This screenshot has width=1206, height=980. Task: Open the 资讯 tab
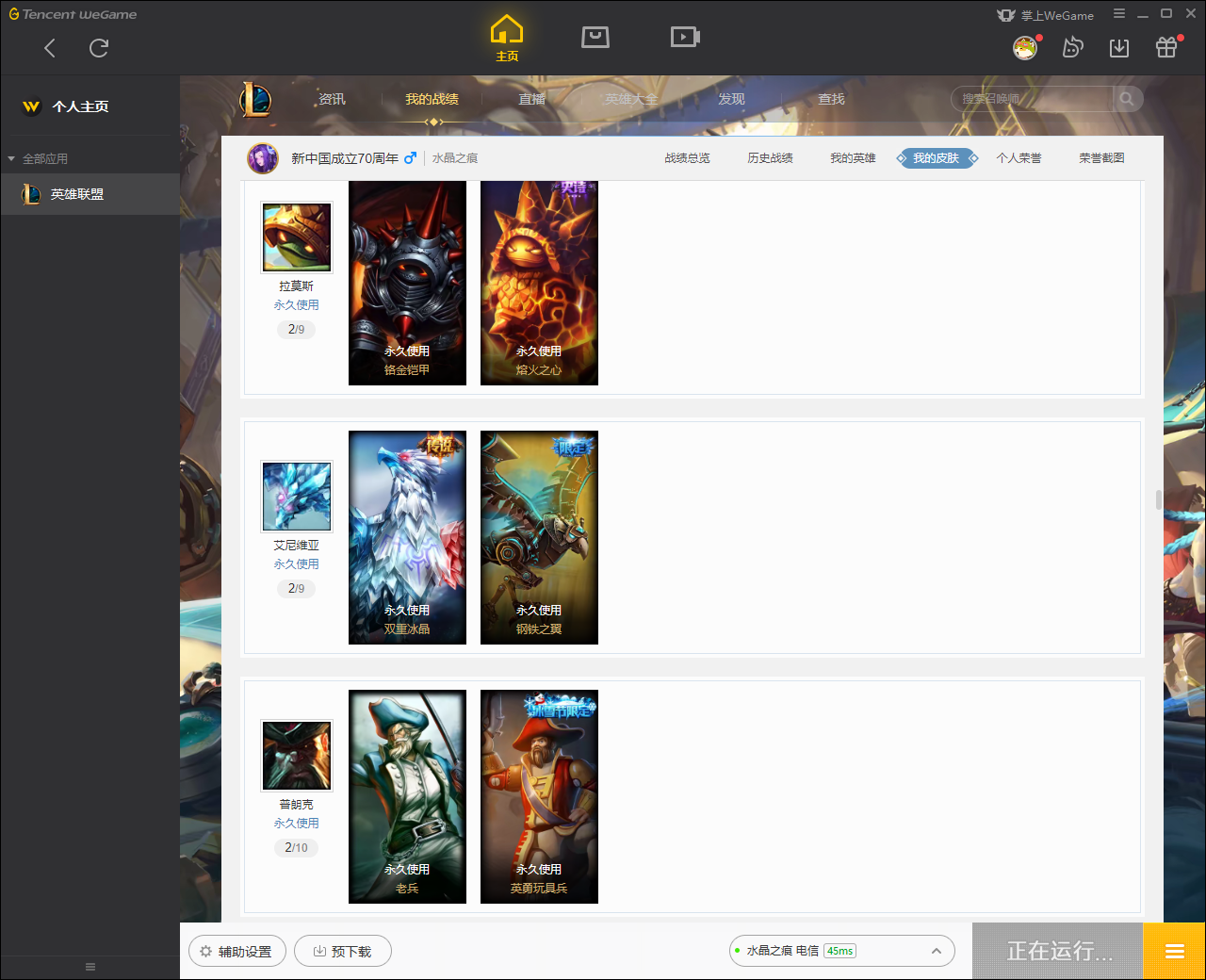coord(332,99)
